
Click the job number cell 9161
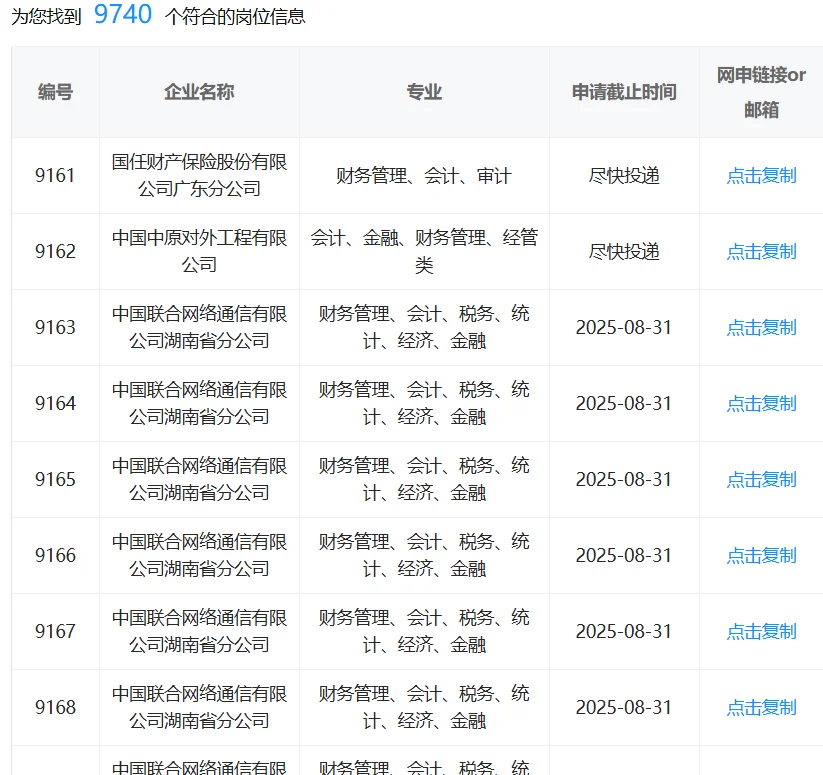tap(55, 175)
